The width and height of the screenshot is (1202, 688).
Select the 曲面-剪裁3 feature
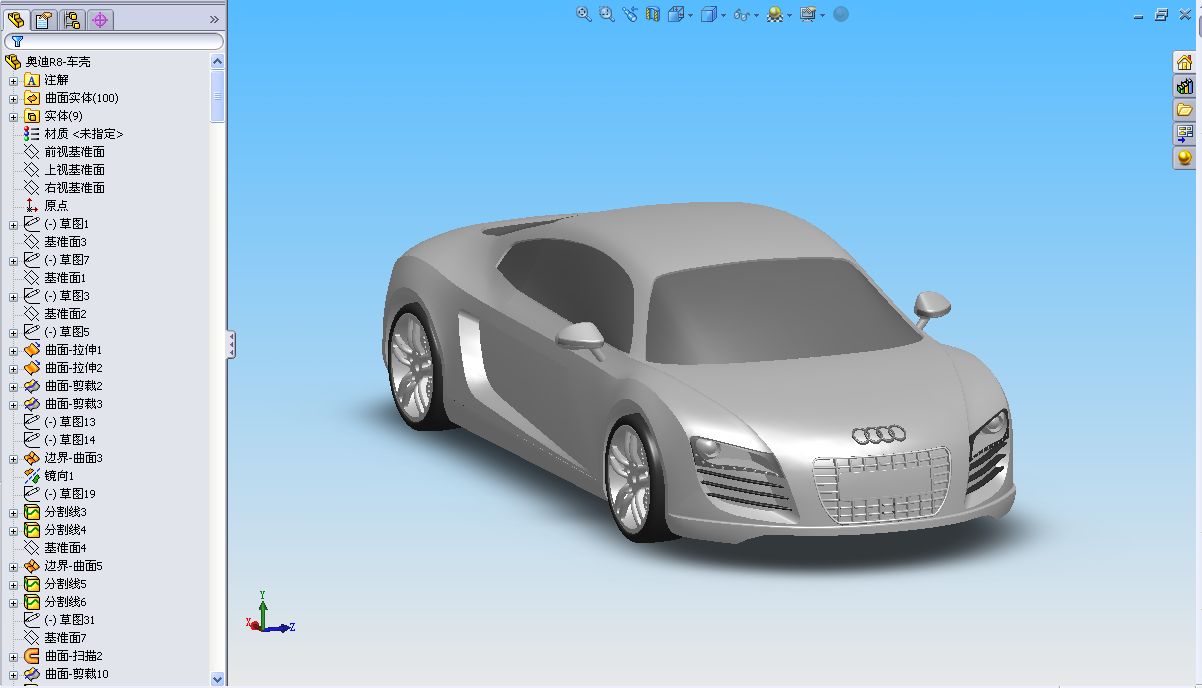coord(73,404)
